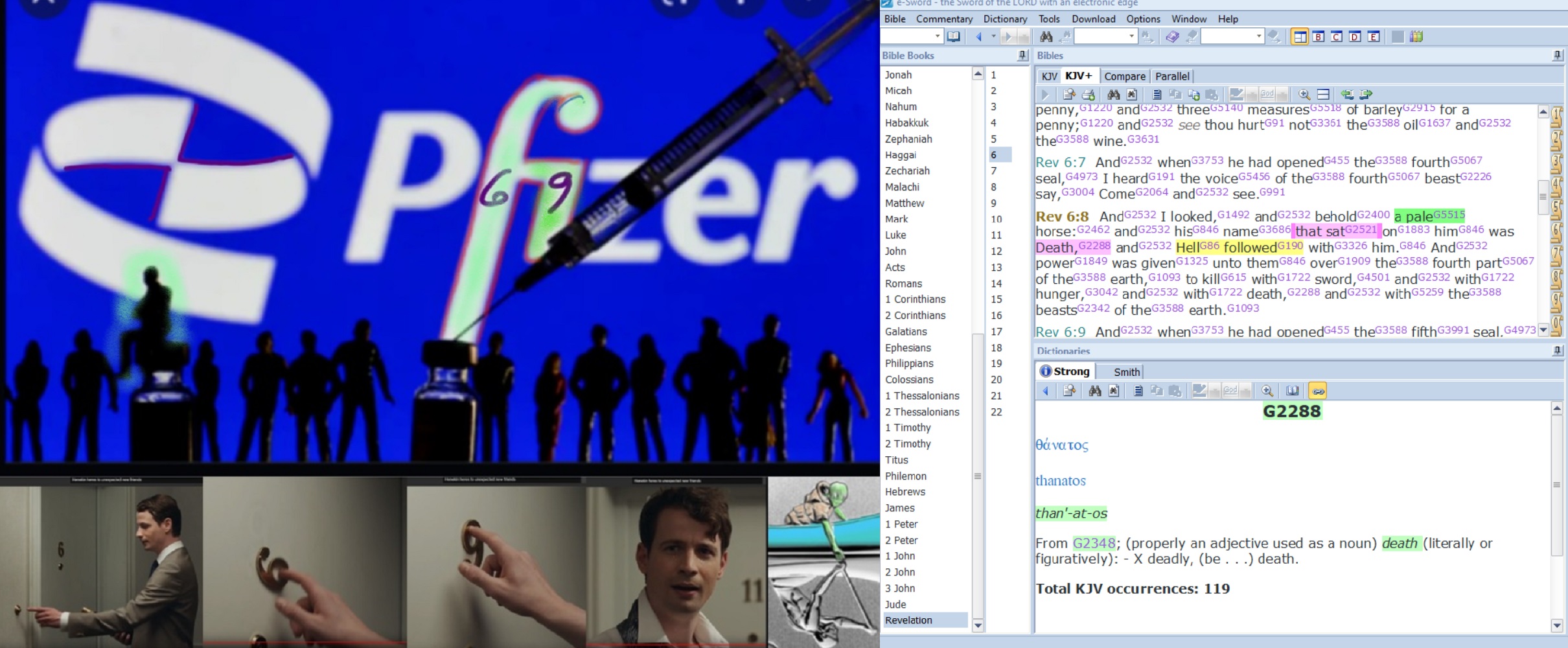
Task: Follow the G2348 Strong's link in the definition
Action: point(1094,543)
